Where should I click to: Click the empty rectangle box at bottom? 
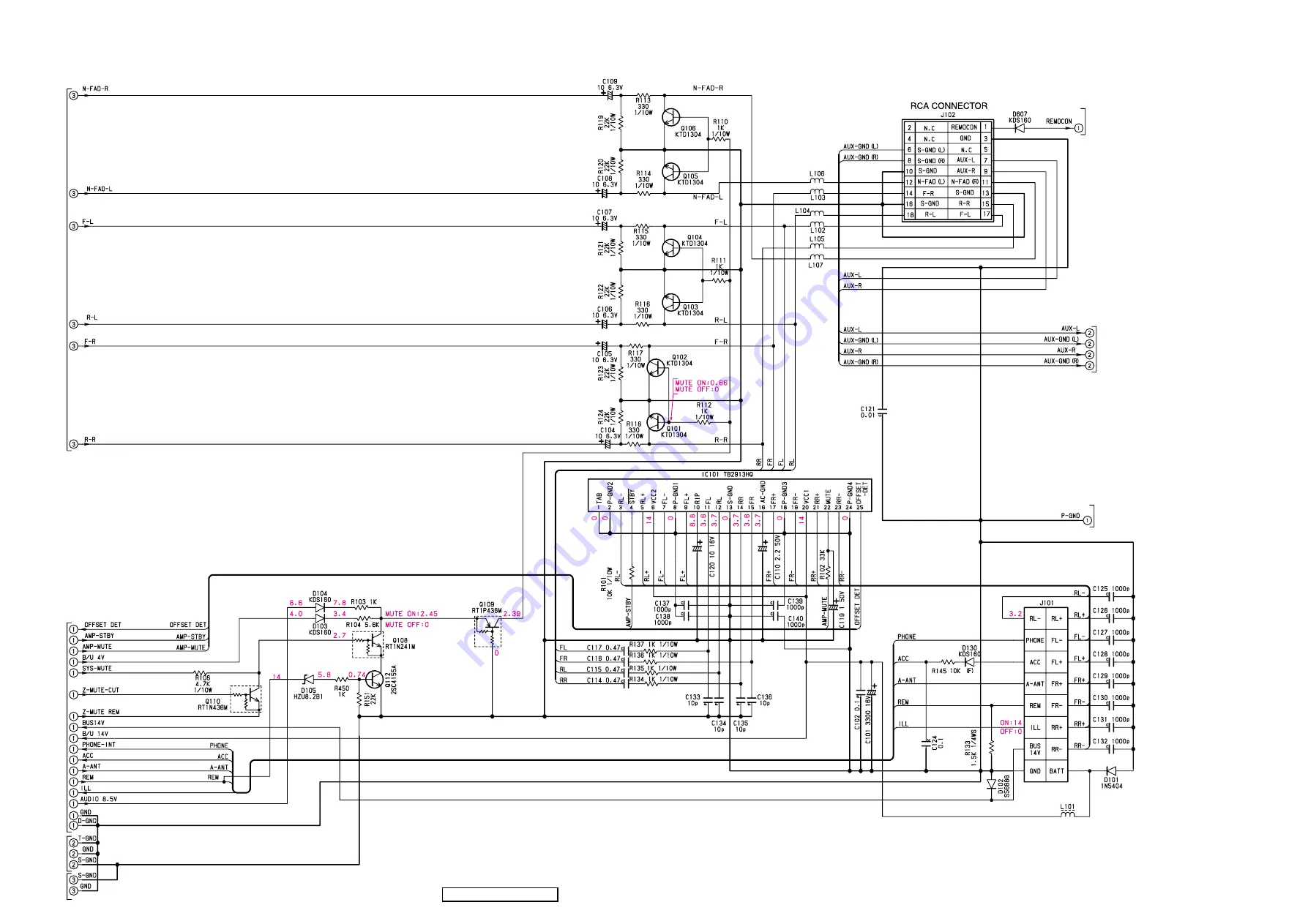500,895
